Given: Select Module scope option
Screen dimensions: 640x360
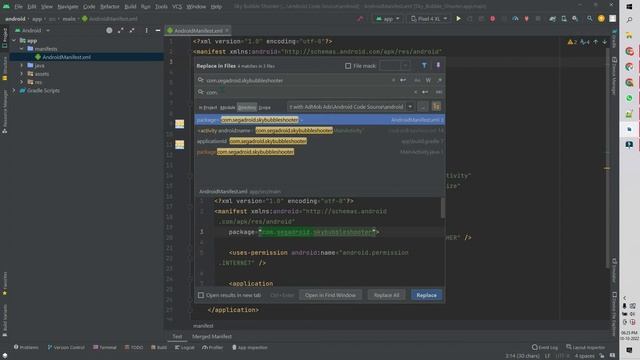Looking at the screenshot, I should coord(227,107).
